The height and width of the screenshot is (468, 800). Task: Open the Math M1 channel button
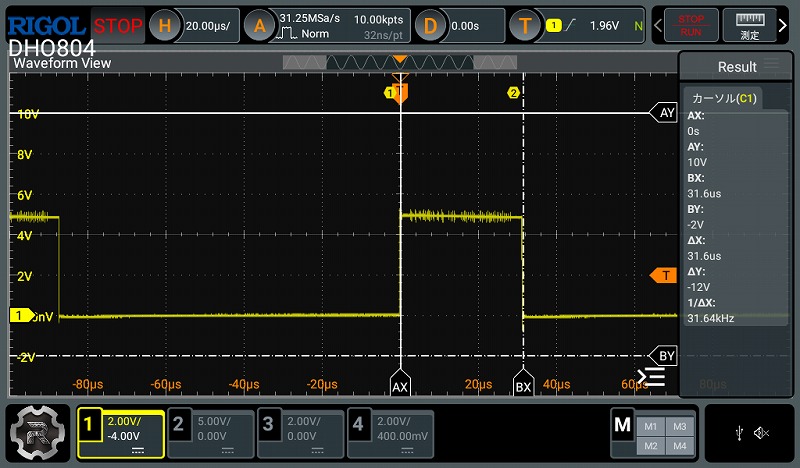click(652, 425)
